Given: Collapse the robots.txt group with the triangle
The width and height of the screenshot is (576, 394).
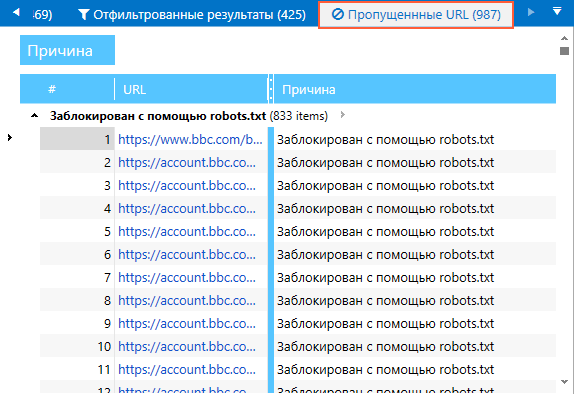Looking at the screenshot, I should click(x=34, y=116).
